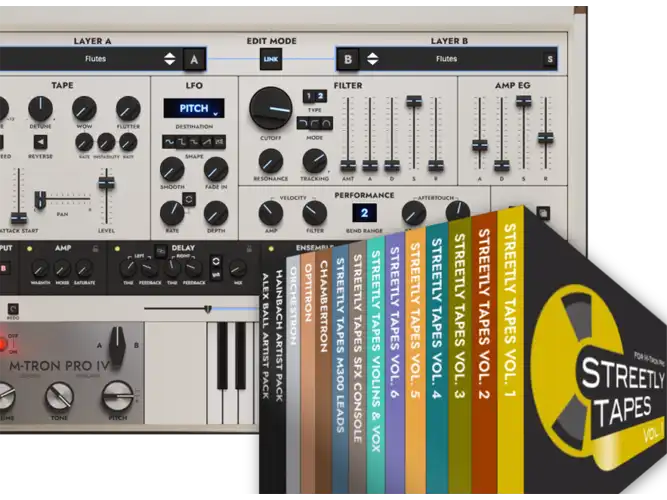Click the PAN slider handle
The image size is (667, 500).
tap(40, 200)
